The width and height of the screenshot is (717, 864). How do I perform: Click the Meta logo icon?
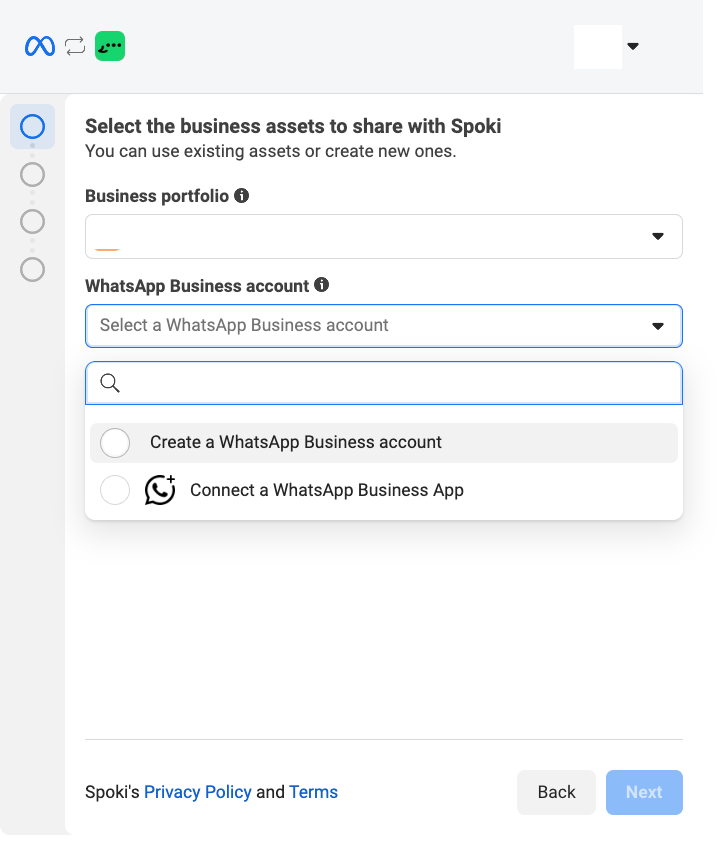[40, 46]
